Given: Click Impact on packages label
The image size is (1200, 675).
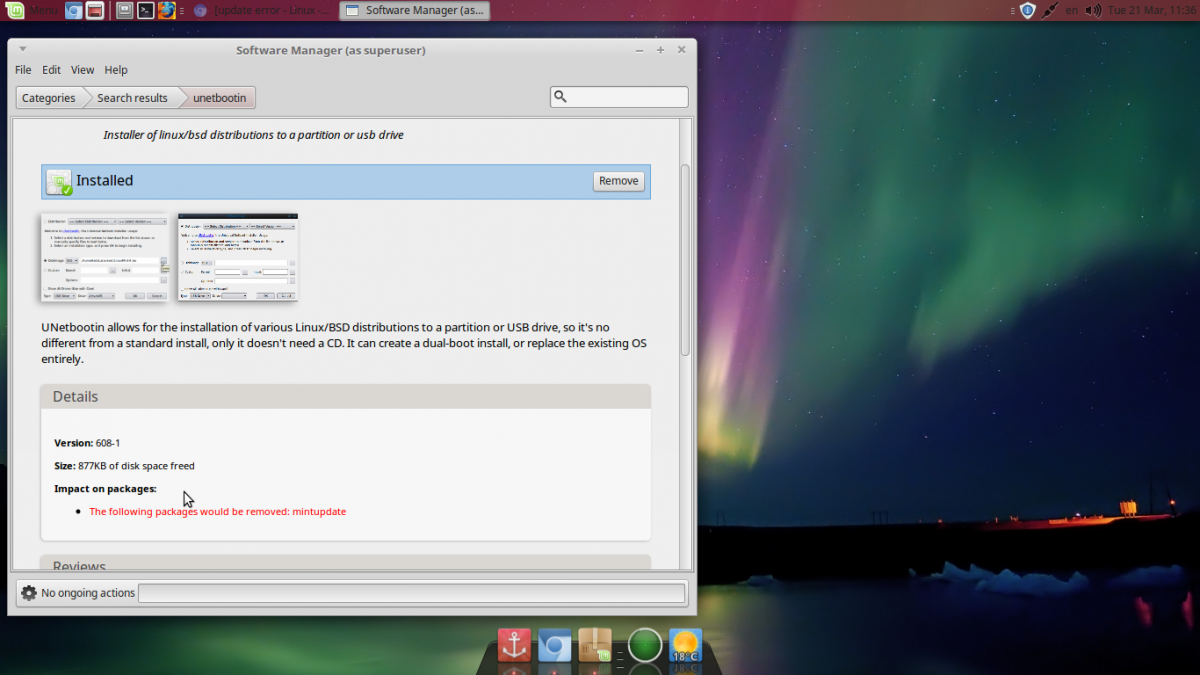Looking at the screenshot, I should point(105,489).
